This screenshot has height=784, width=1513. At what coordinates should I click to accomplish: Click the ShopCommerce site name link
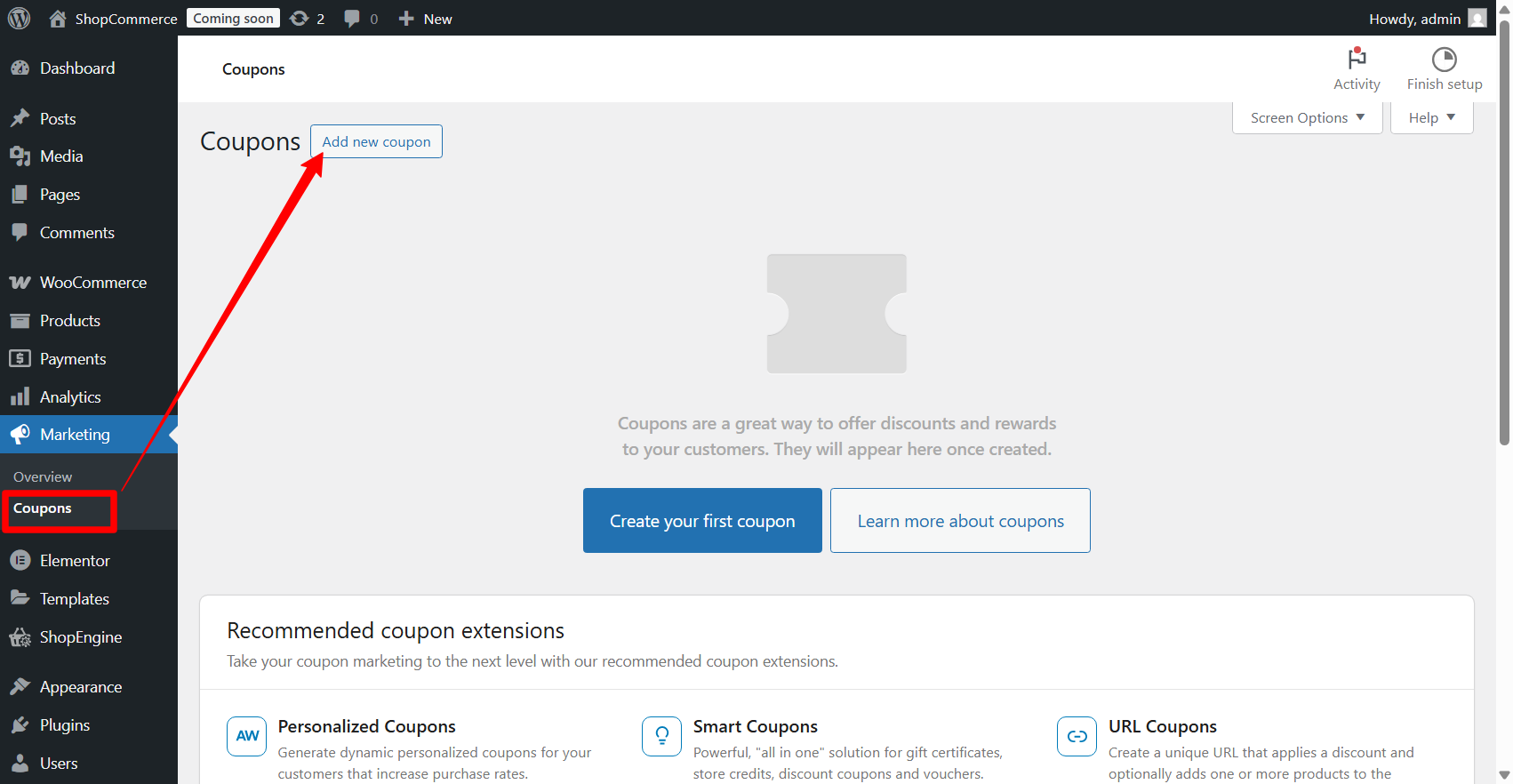coord(126,19)
